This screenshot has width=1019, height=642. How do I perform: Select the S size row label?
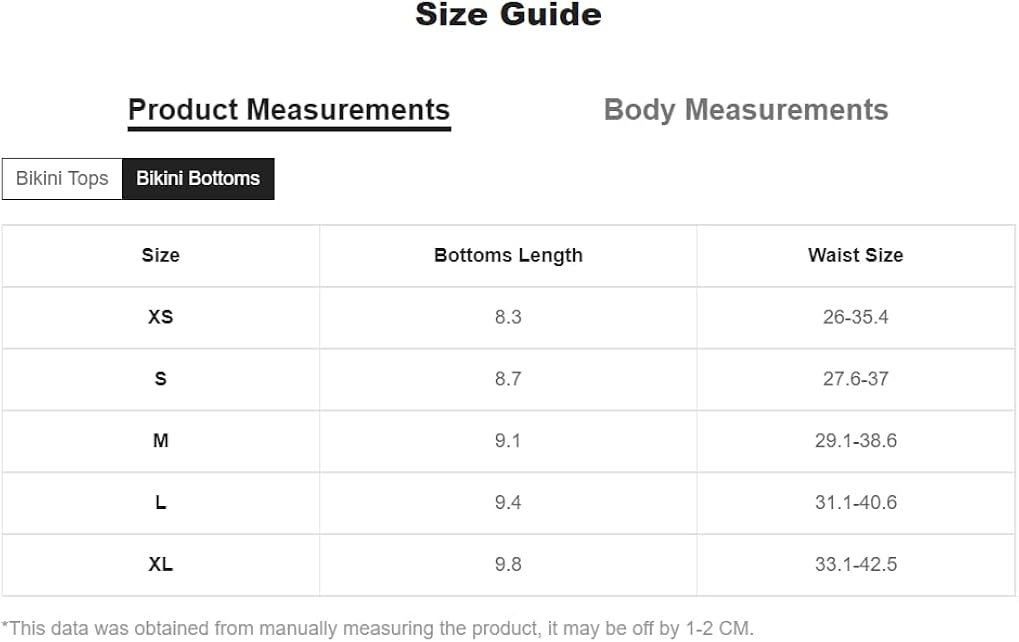point(160,379)
